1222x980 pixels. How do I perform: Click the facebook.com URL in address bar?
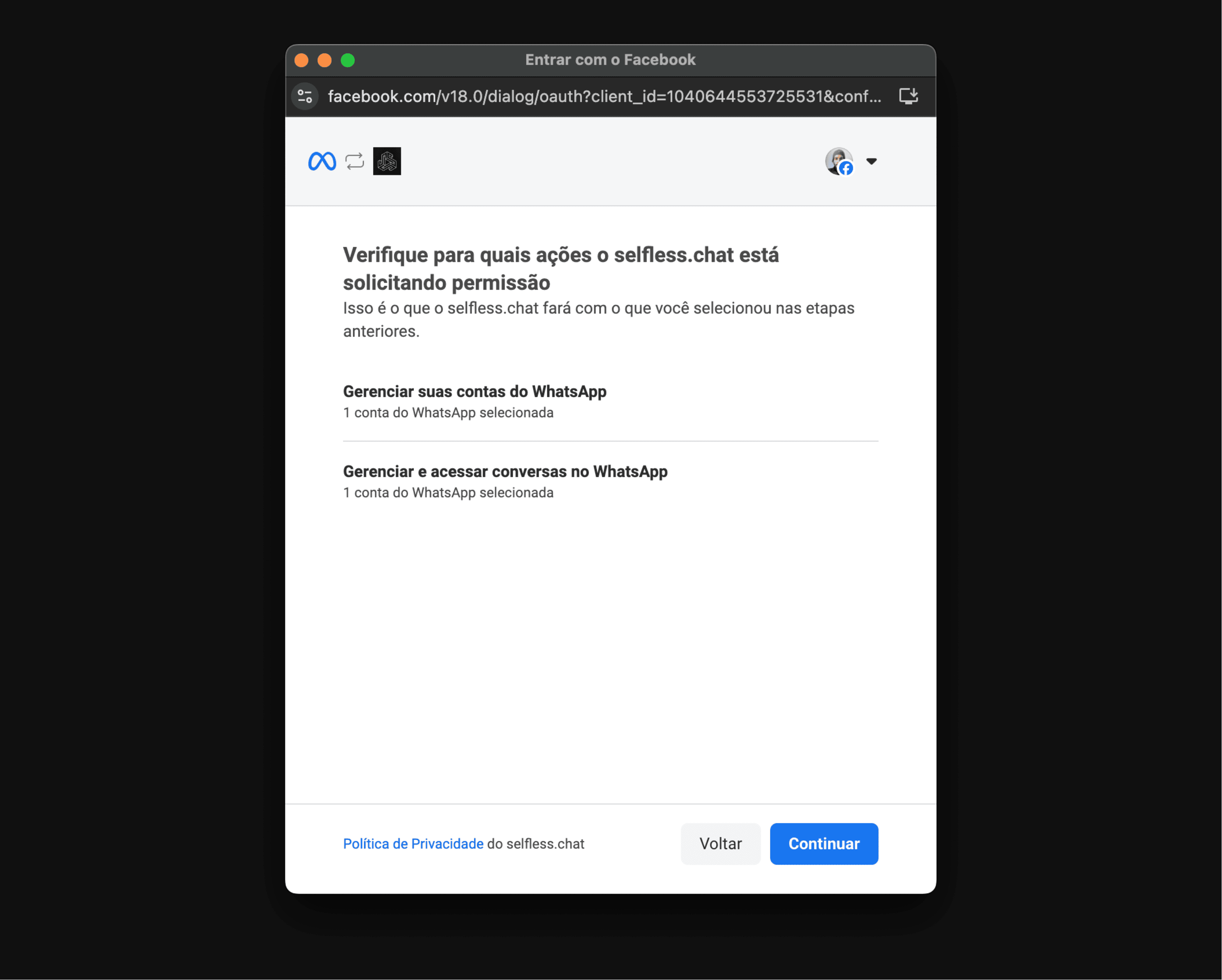604,96
